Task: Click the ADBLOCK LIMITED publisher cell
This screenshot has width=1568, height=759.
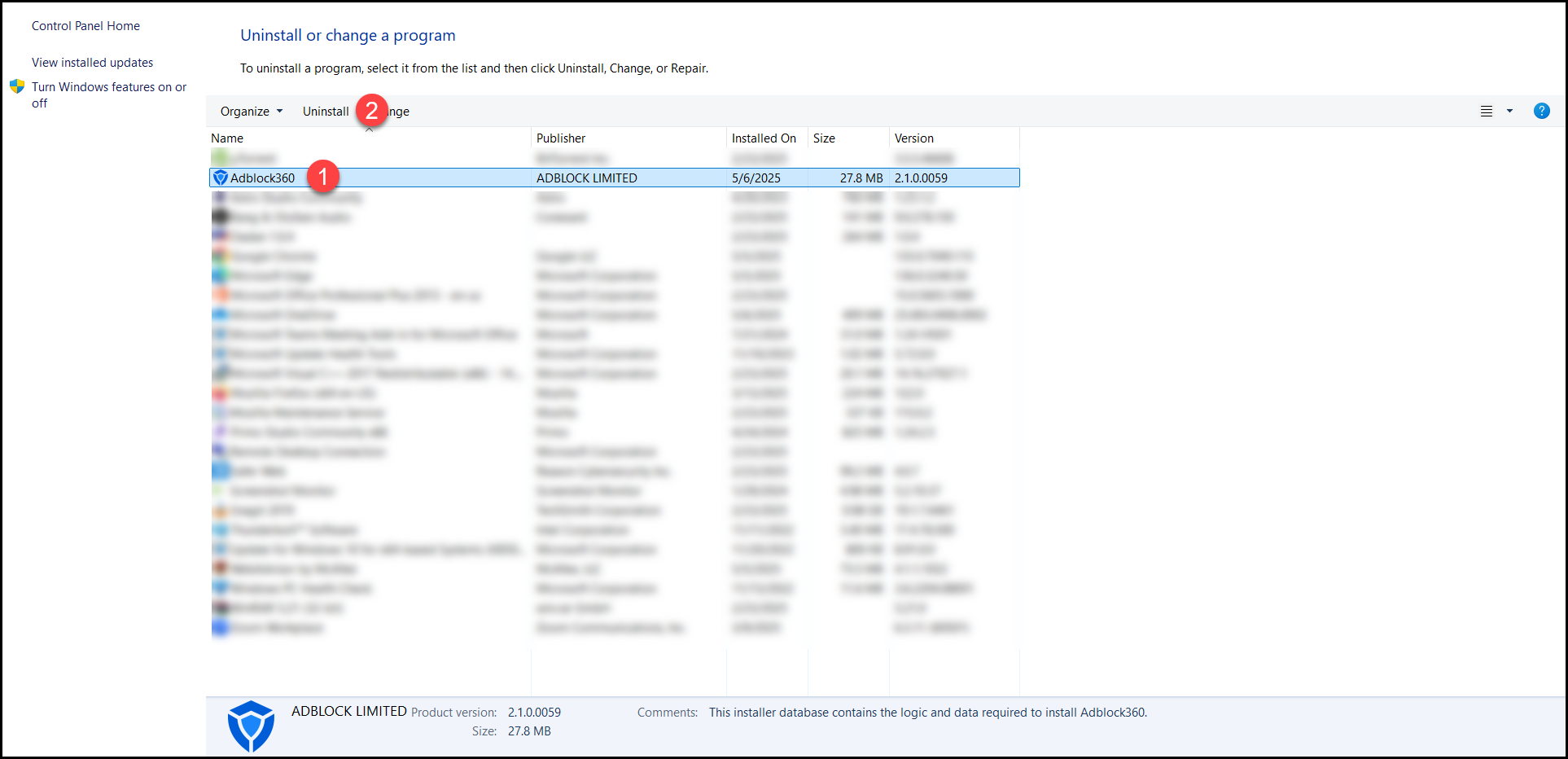Action: point(587,178)
